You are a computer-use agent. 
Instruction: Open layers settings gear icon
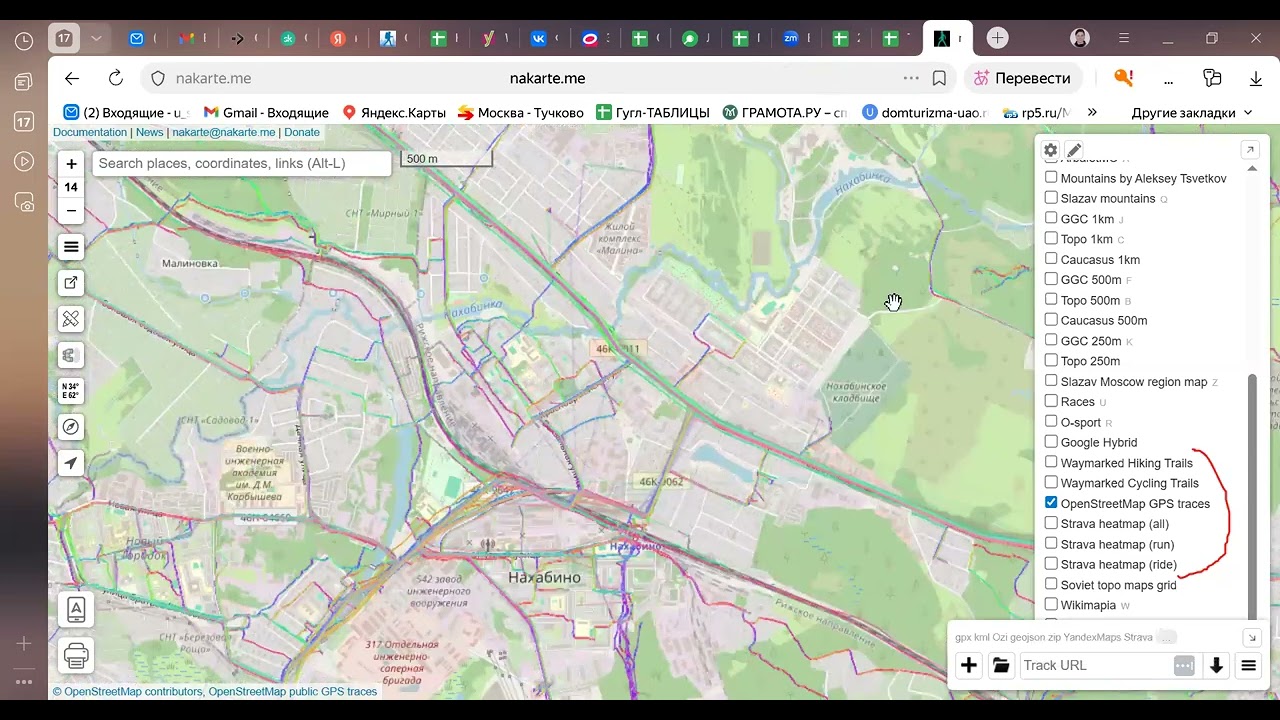click(x=1050, y=150)
